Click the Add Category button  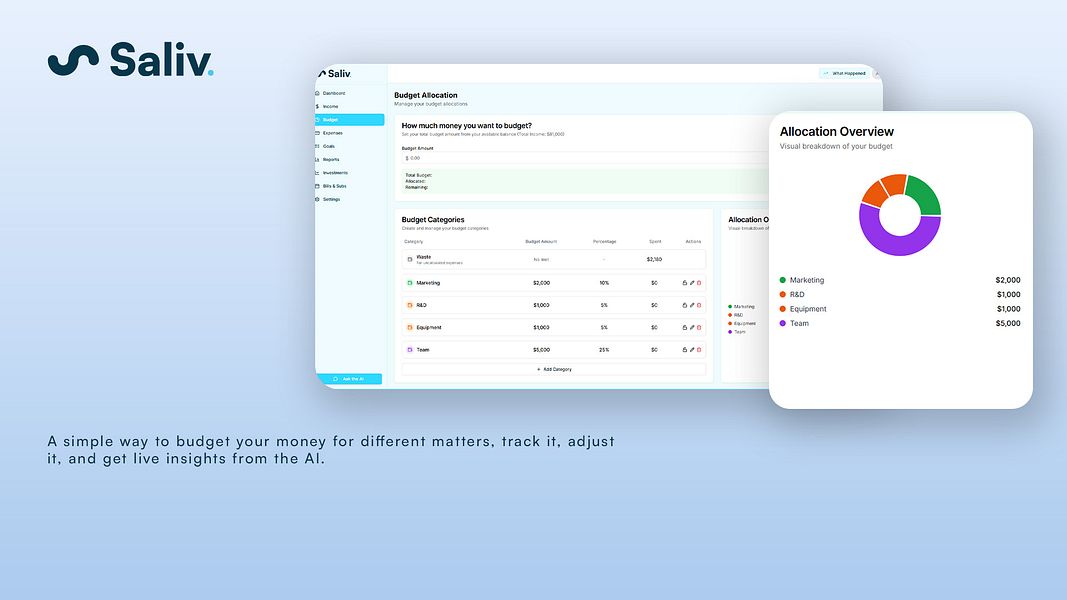[x=554, y=369]
